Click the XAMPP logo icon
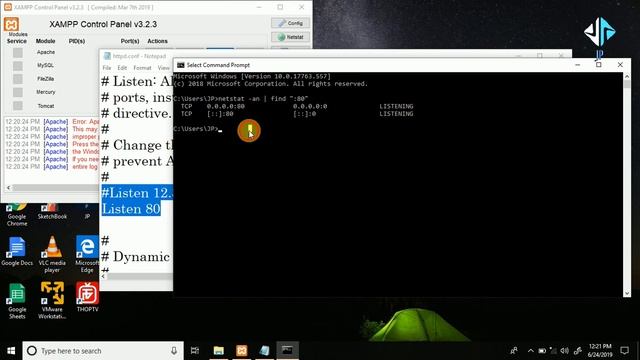Screen dimensions: 640x360 click(11, 24)
